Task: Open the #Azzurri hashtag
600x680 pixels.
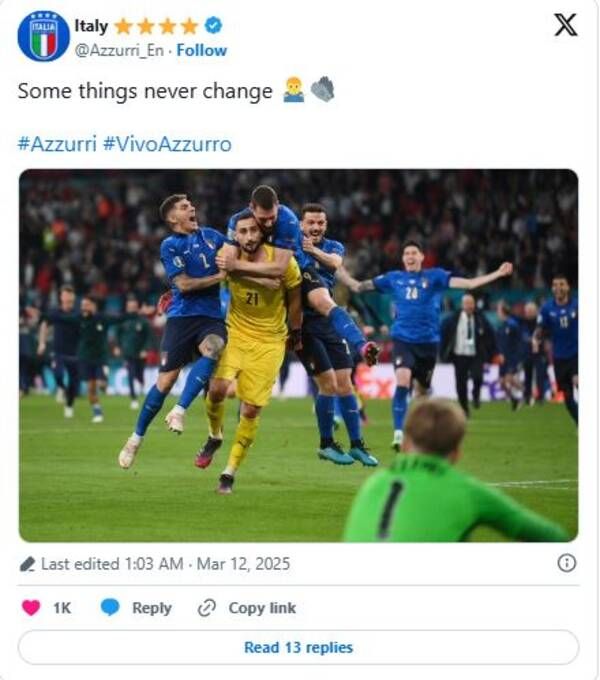Action: click(56, 144)
